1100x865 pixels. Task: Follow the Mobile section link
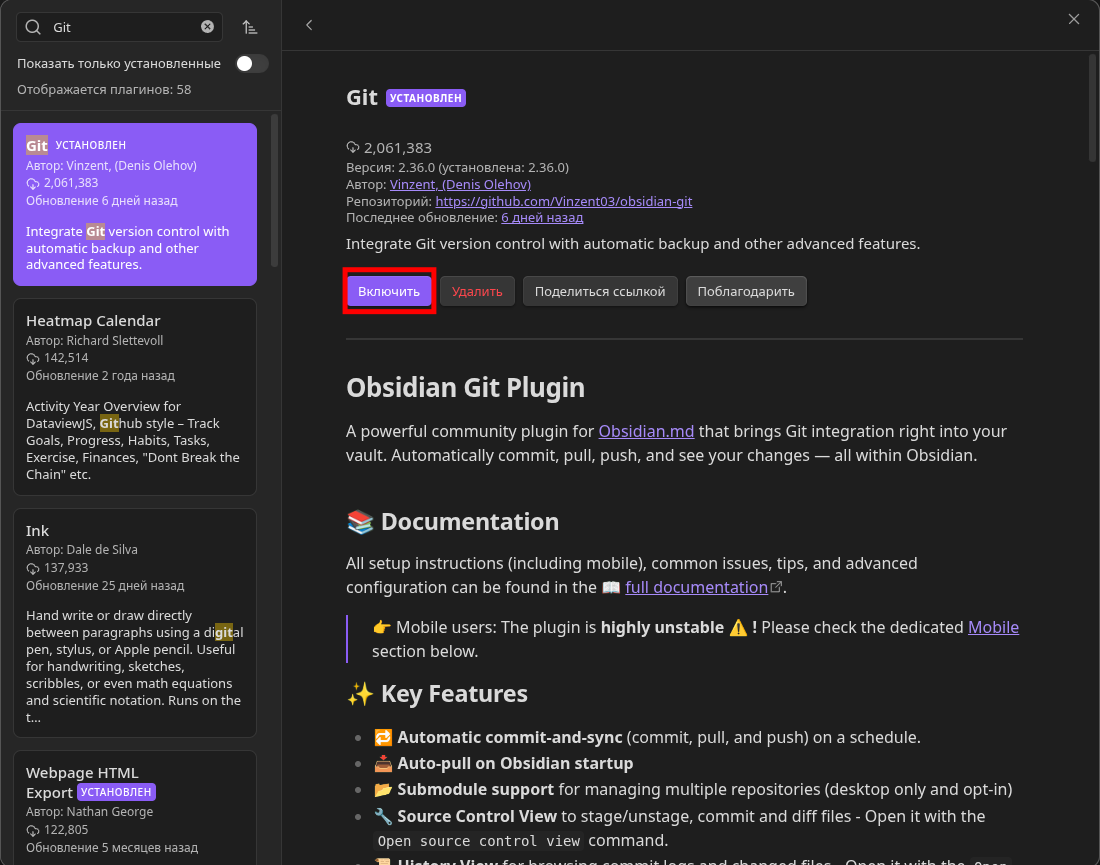point(993,627)
